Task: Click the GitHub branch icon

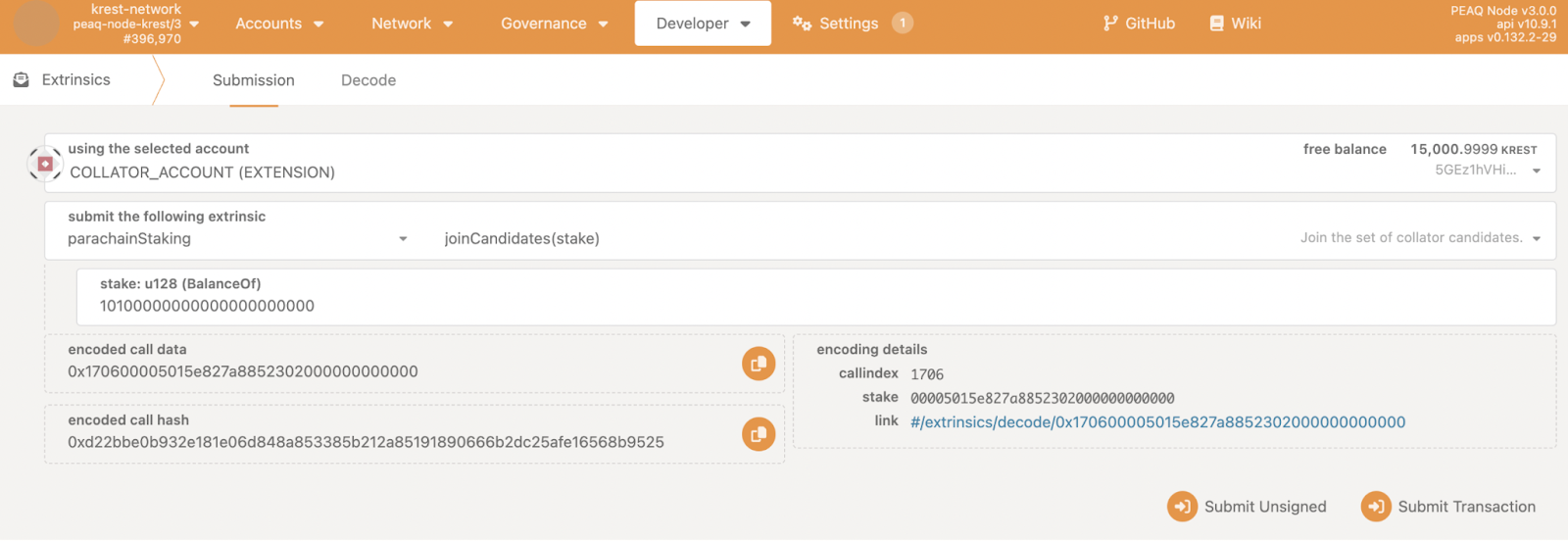Action: (1109, 24)
